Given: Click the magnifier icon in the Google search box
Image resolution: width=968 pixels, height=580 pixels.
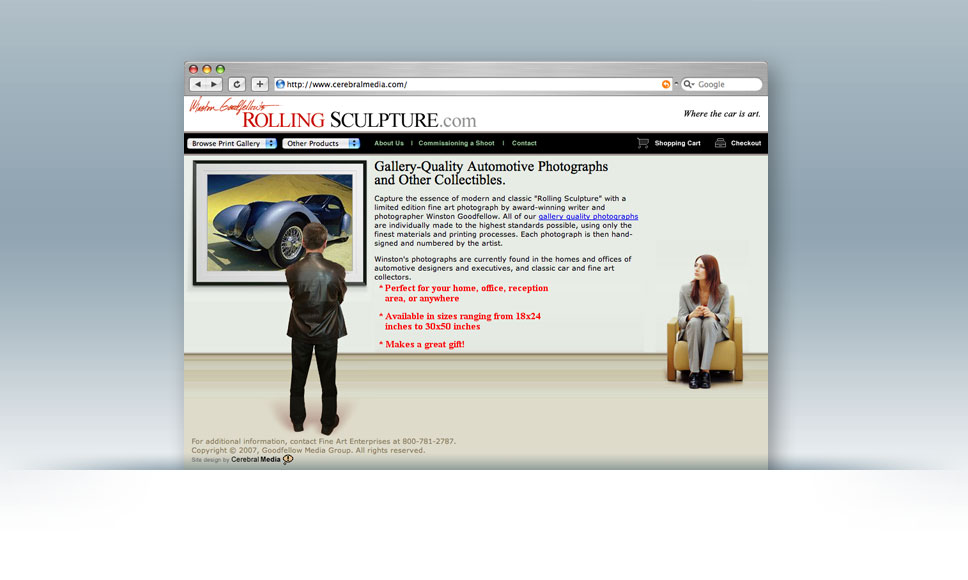Looking at the screenshot, I should coord(688,85).
